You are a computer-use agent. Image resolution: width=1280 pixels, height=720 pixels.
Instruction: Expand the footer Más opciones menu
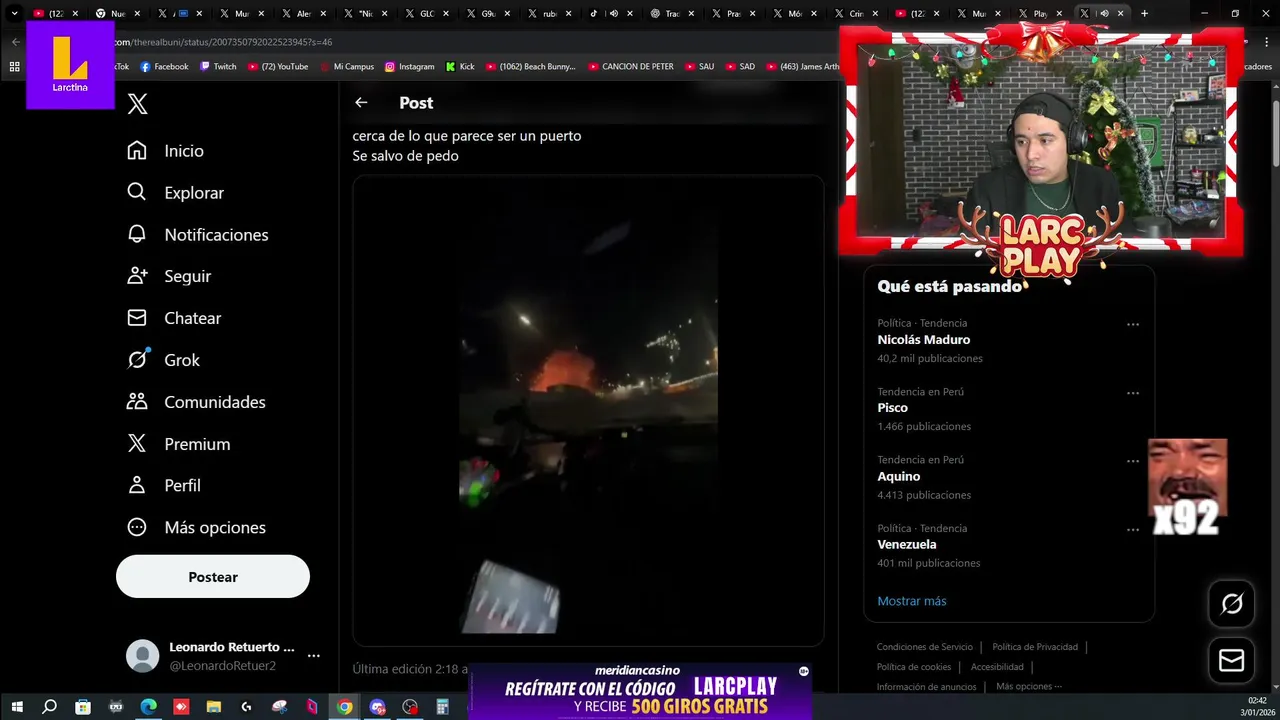pyautogui.click(x=1029, y=687)
